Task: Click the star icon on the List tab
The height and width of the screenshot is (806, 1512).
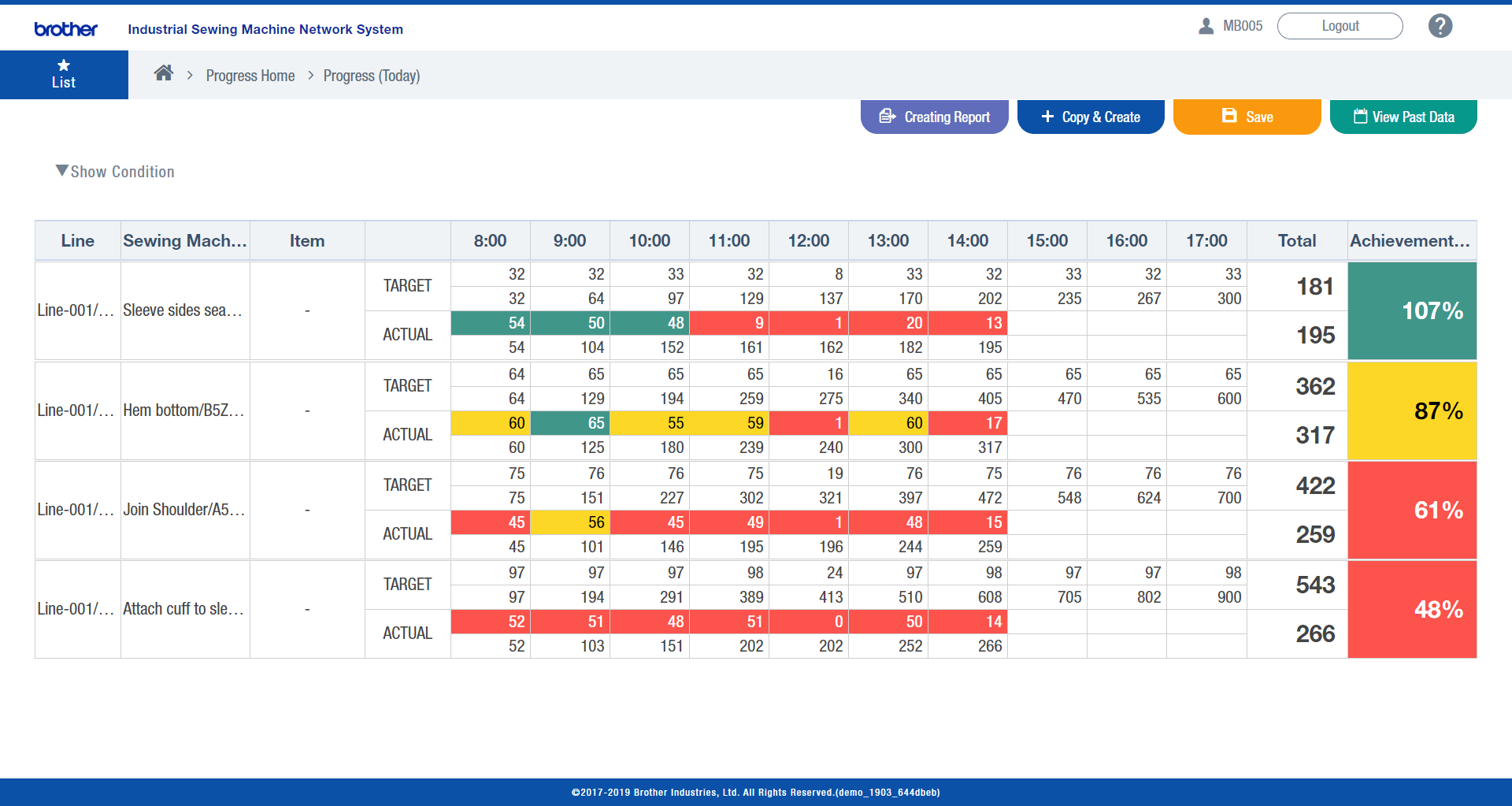Action: [64, 66]
